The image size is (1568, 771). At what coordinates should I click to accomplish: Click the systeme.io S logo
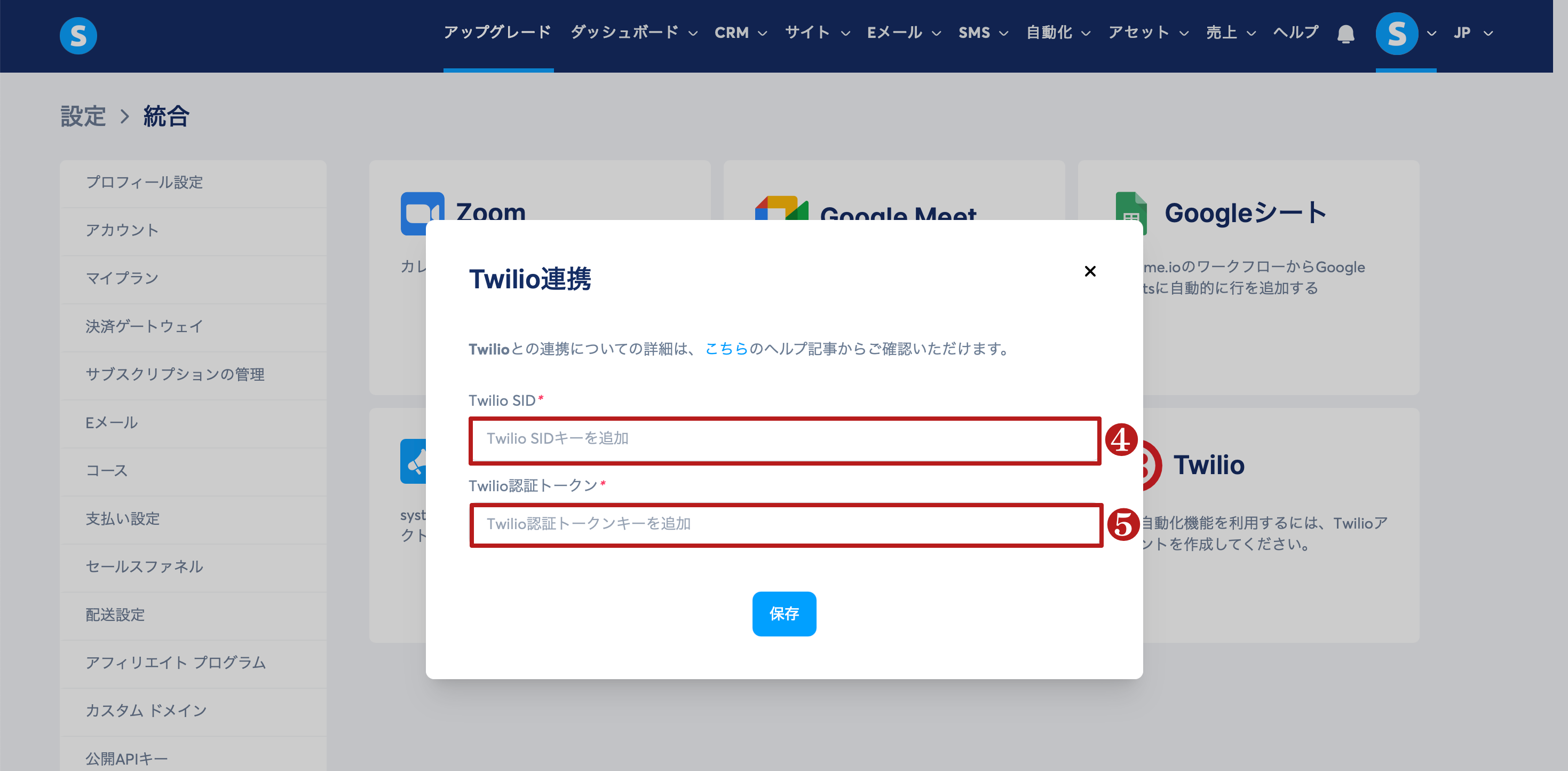coord(78,35)
